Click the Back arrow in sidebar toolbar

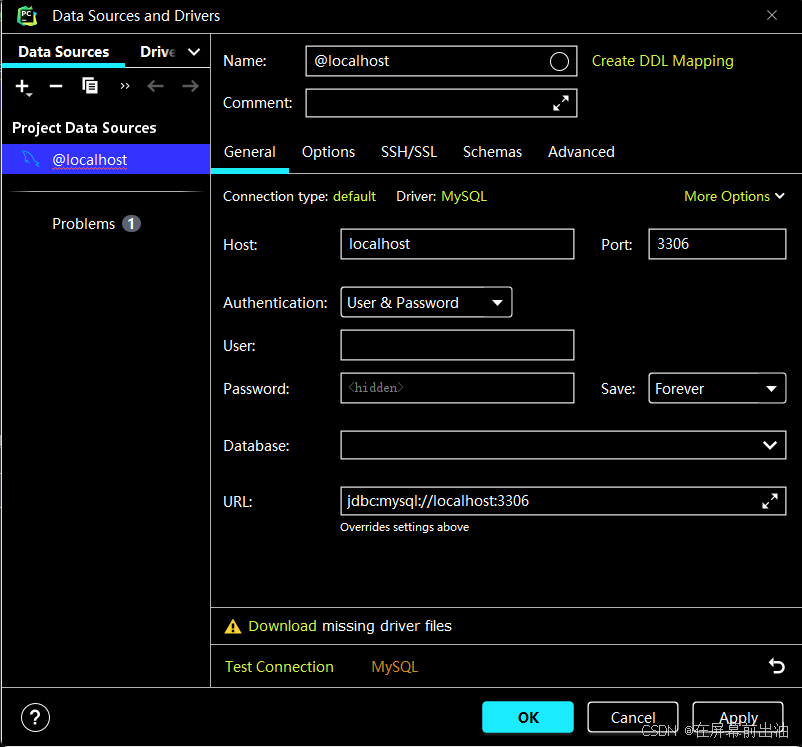[155, 86]
